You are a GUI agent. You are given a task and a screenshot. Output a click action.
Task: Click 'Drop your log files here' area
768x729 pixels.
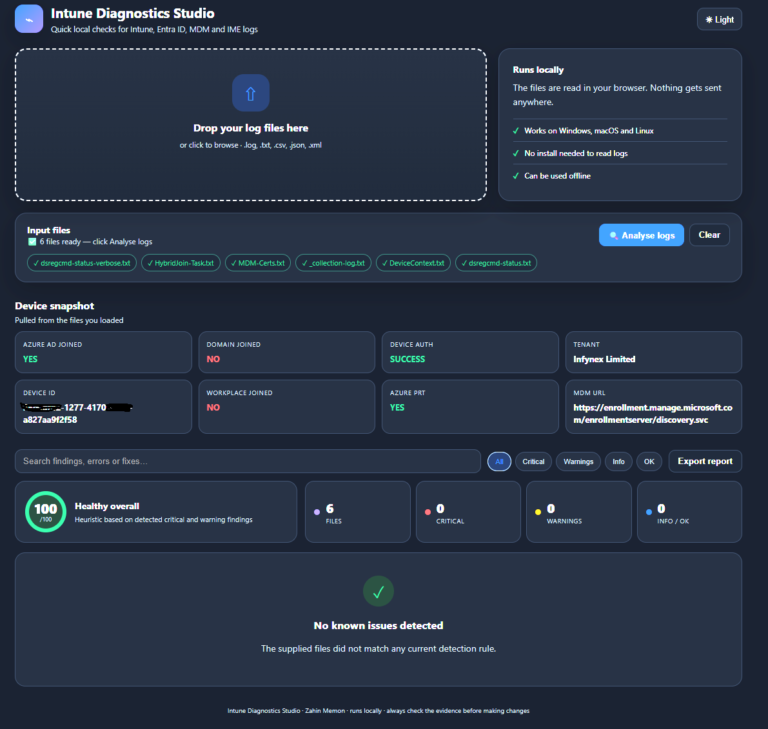(x=250, y=124)
